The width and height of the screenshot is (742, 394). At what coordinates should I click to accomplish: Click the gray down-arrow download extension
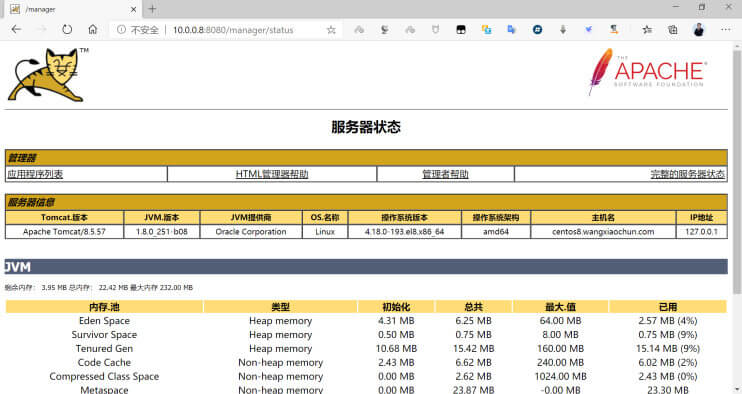click(563, 30)
